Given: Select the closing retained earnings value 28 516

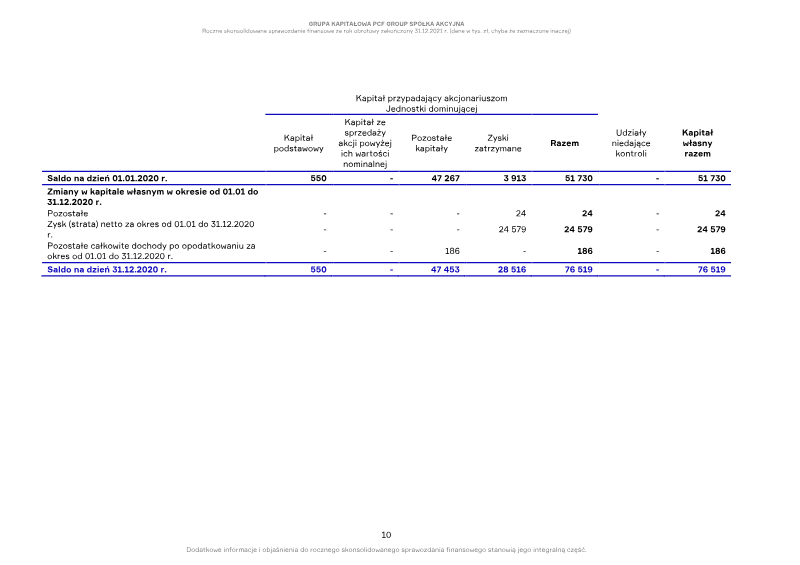Looking at the screenshot, I should pos(511,270).
